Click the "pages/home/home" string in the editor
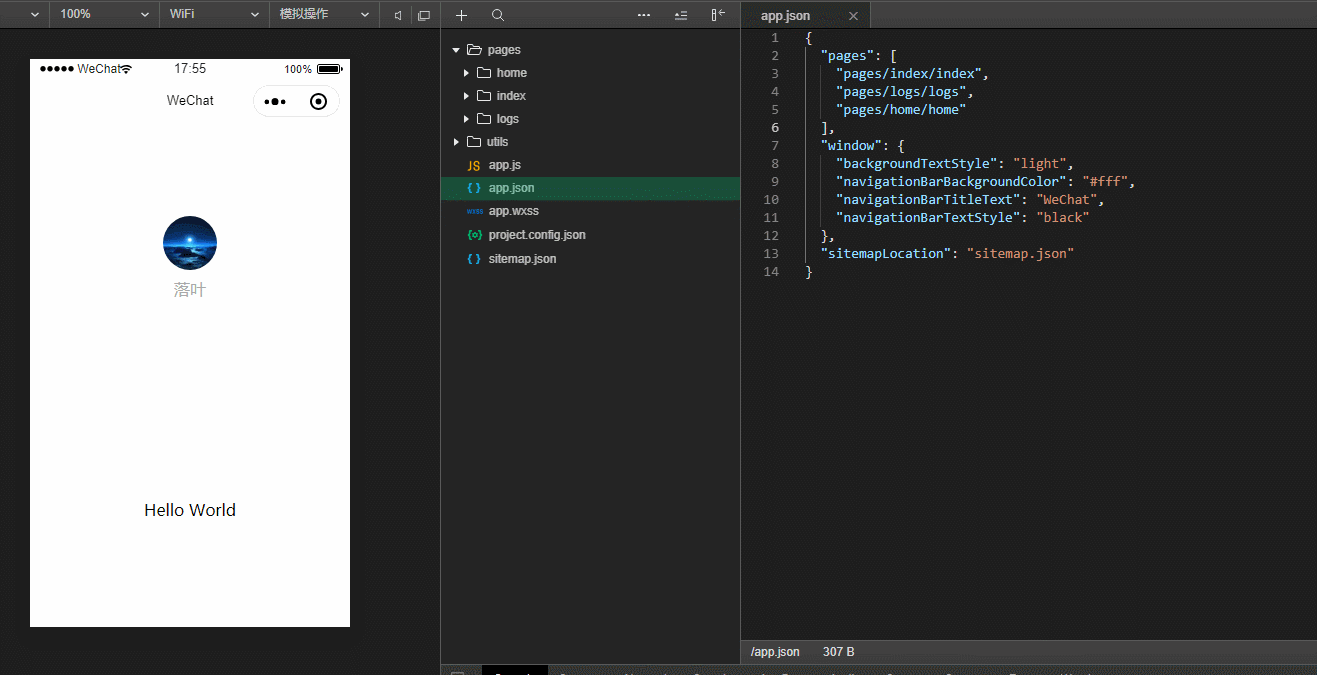 [x=902, y=110]
